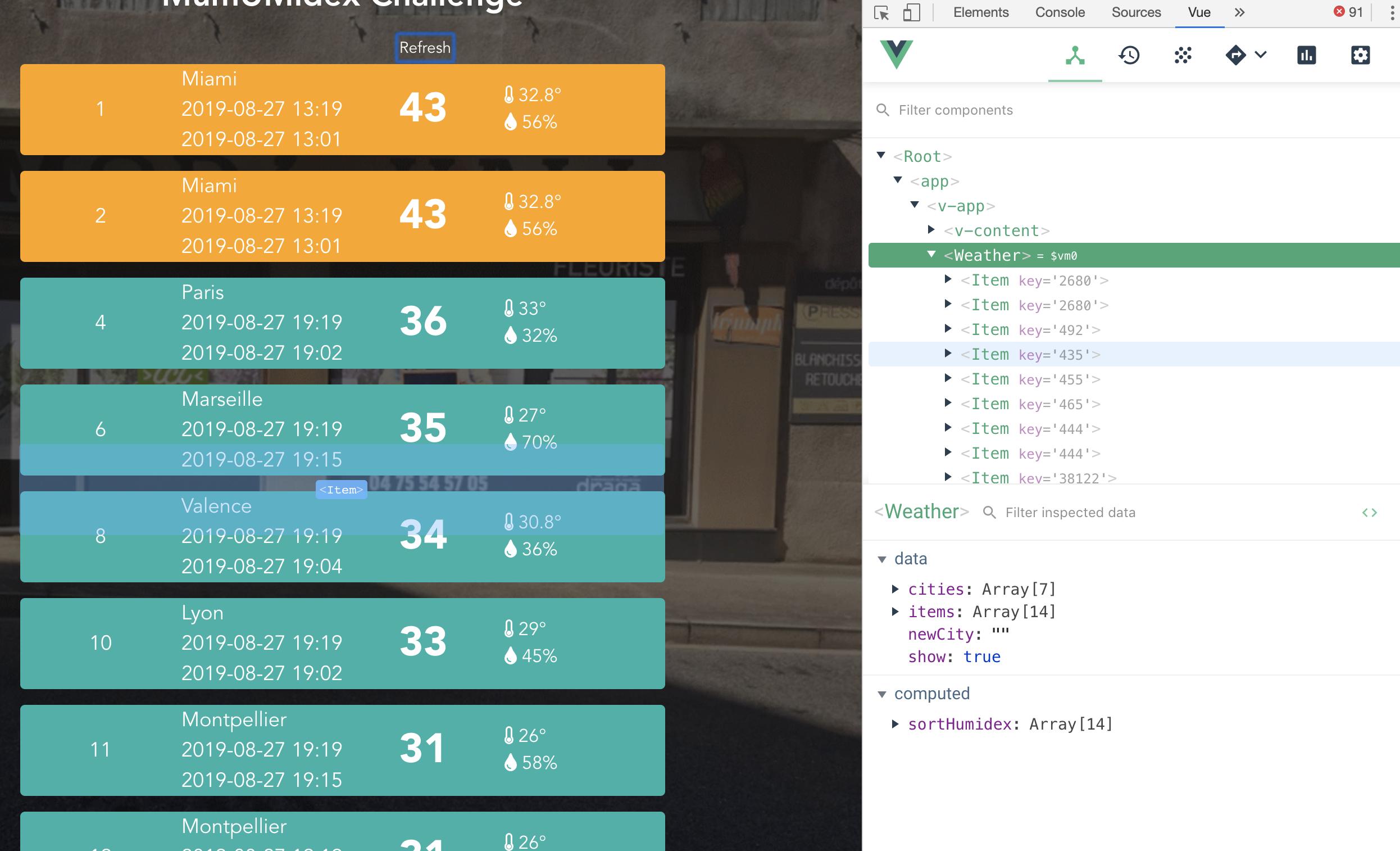
Task: Click the open-in-editor code brackets icon
Action: coord(1369,513)
